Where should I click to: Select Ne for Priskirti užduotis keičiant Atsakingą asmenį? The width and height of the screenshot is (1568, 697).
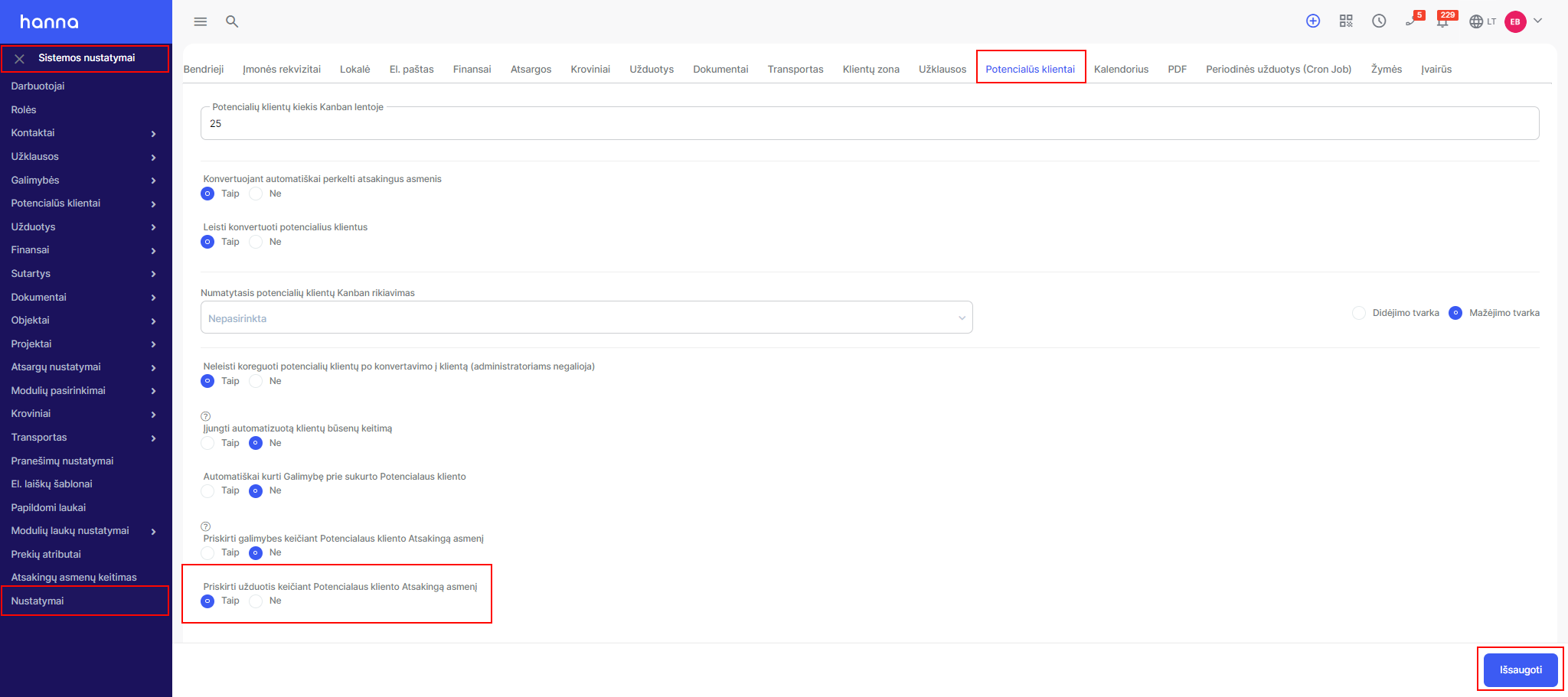(256, 601)
